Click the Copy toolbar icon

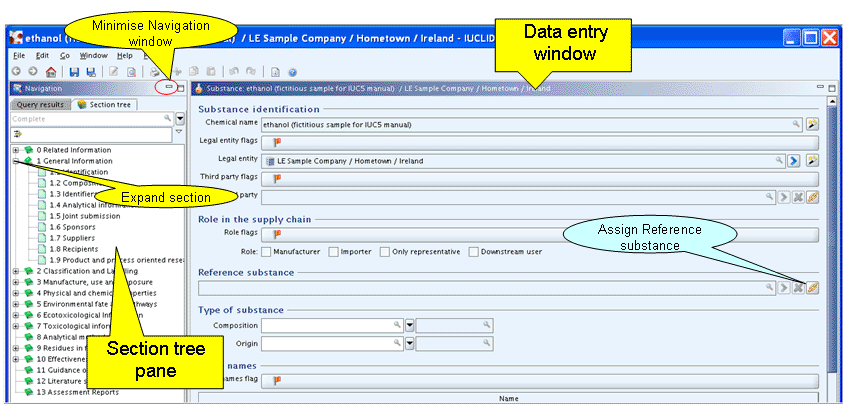coord(194,71)
